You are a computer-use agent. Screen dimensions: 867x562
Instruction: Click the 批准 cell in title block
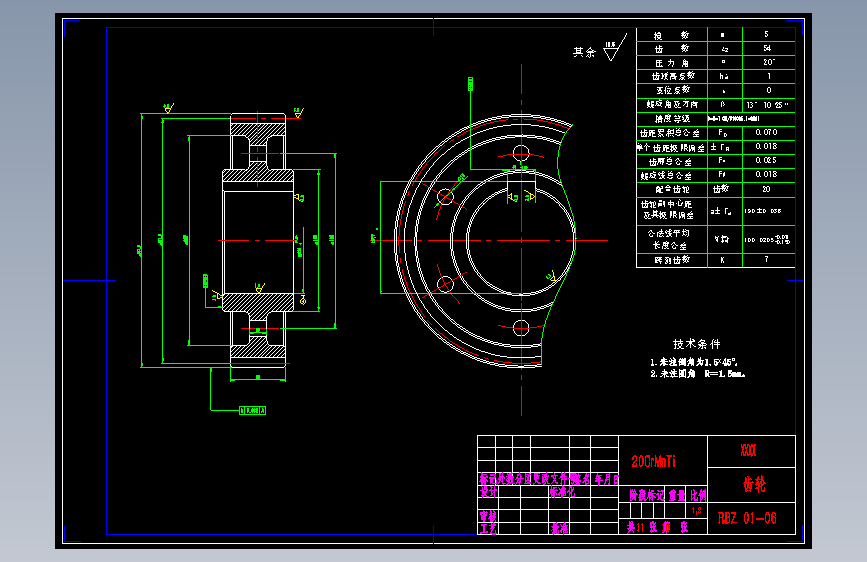tap(559, 529)
